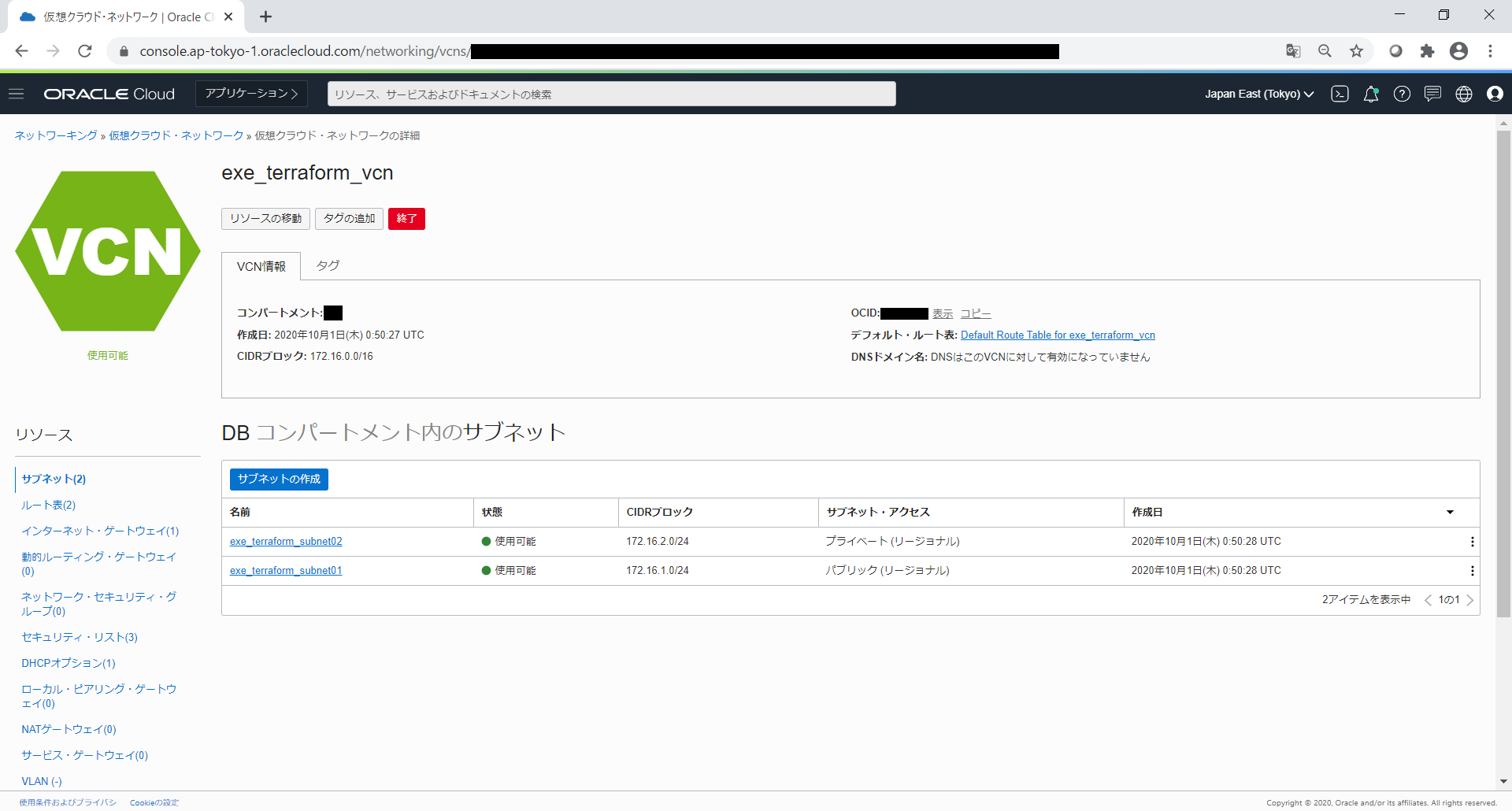Viewport: 1512px width, 811px height.
Task: Open the help question mark icon
Action: (1402, 94)
